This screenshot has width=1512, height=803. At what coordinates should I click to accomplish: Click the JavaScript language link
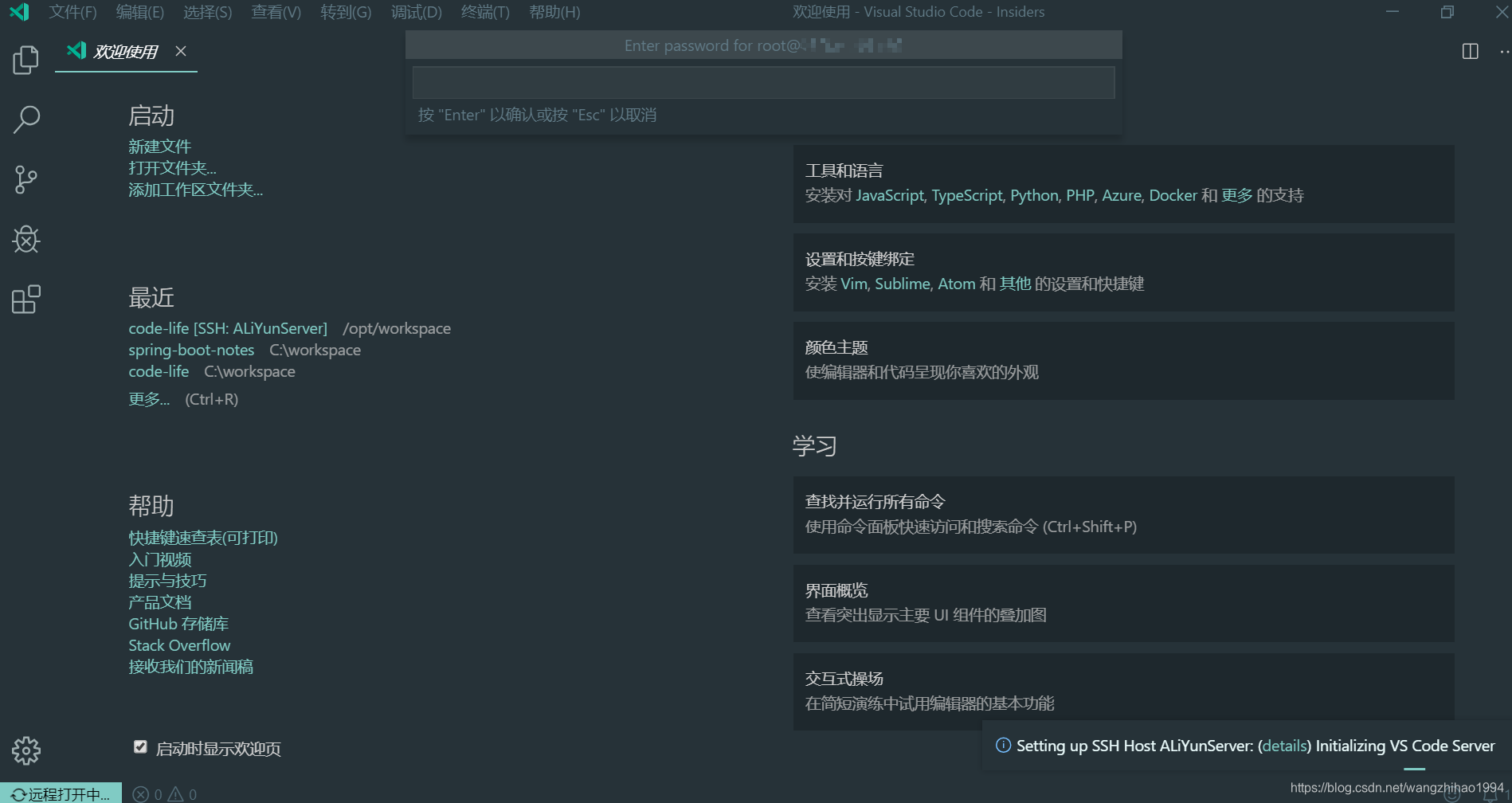[x=890, y=195]
